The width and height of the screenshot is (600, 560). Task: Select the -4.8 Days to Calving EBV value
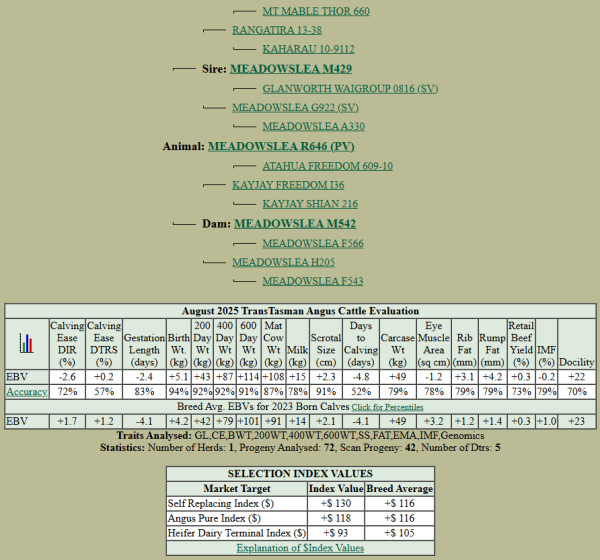pos(361,377)
